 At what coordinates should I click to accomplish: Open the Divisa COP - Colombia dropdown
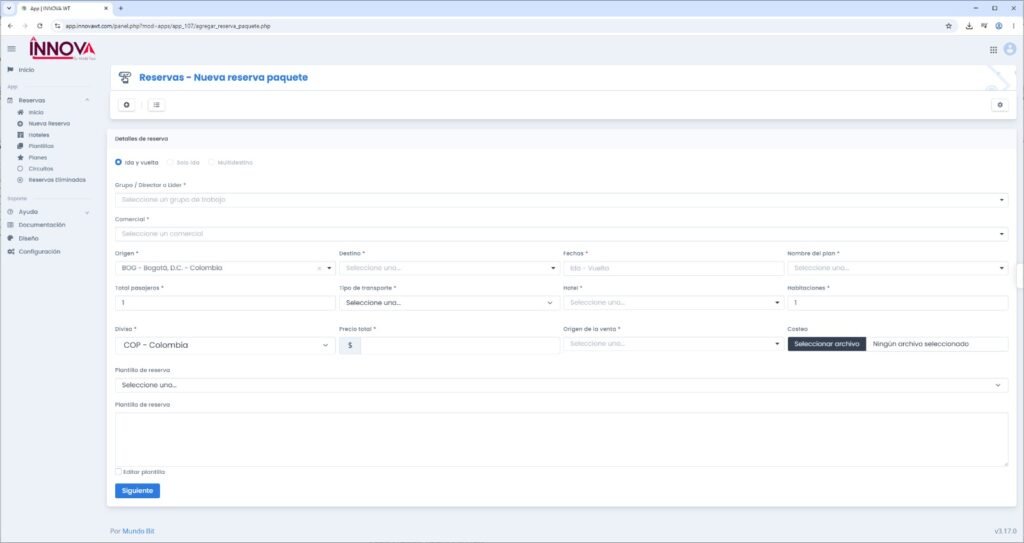coord(225,345)
